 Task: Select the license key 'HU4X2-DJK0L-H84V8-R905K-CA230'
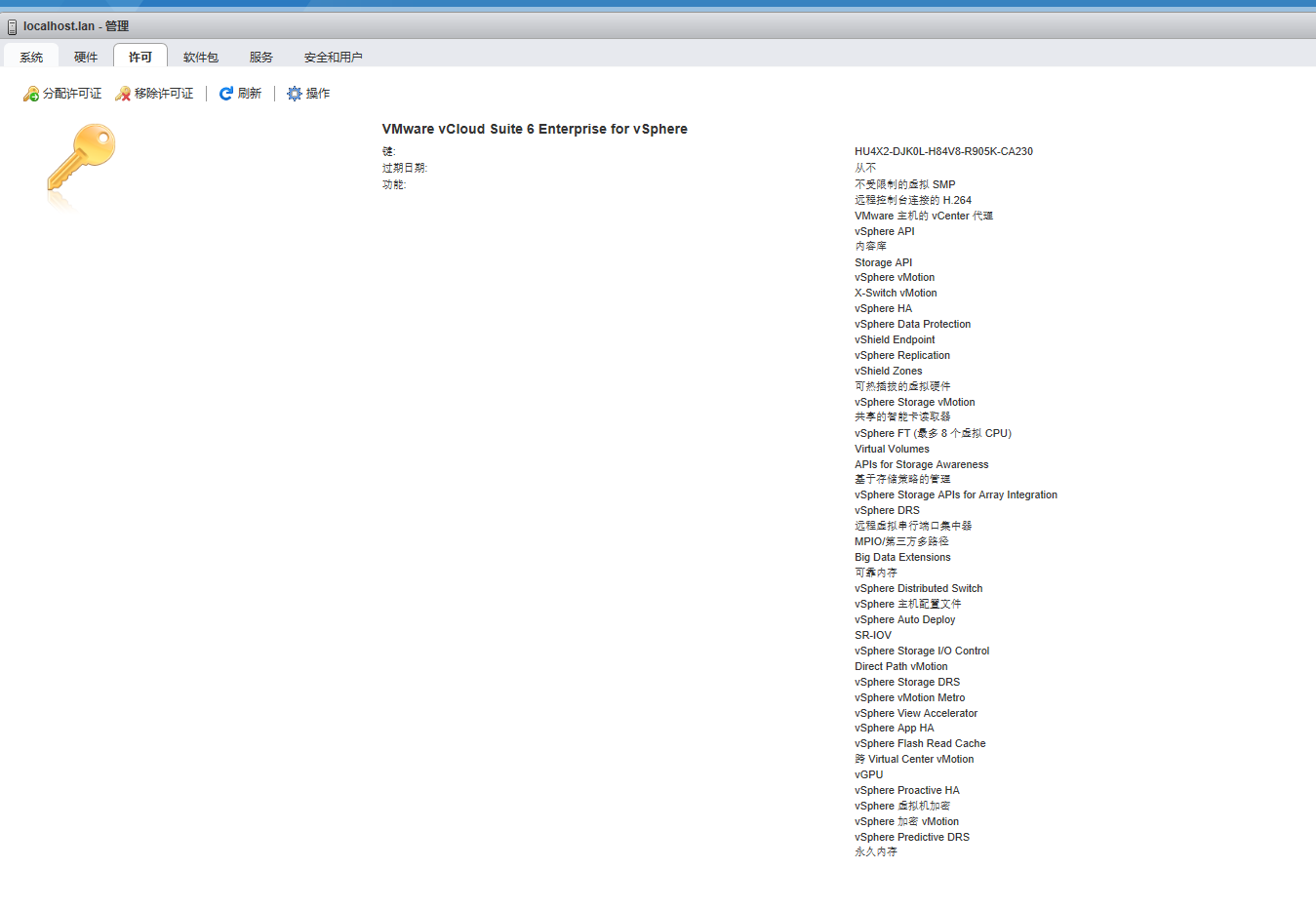click(x=943, y=151)
